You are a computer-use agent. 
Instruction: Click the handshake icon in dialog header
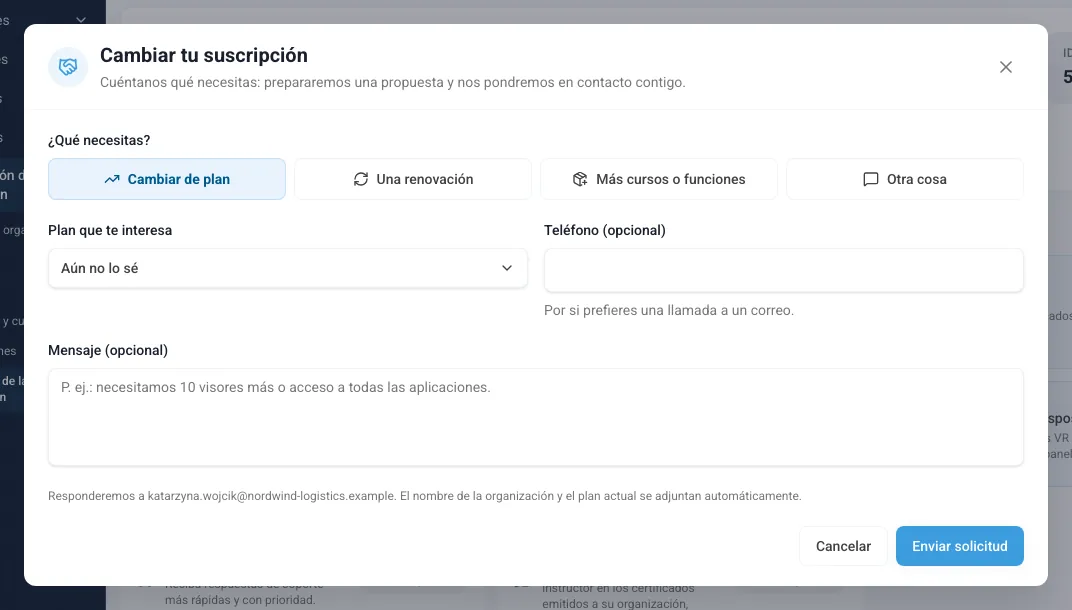click(68, 67)
